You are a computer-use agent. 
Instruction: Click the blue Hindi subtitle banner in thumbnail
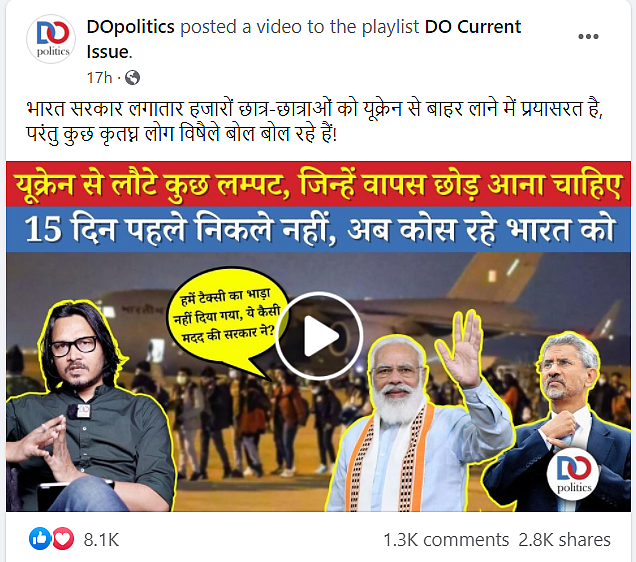(x=318, y=230)
